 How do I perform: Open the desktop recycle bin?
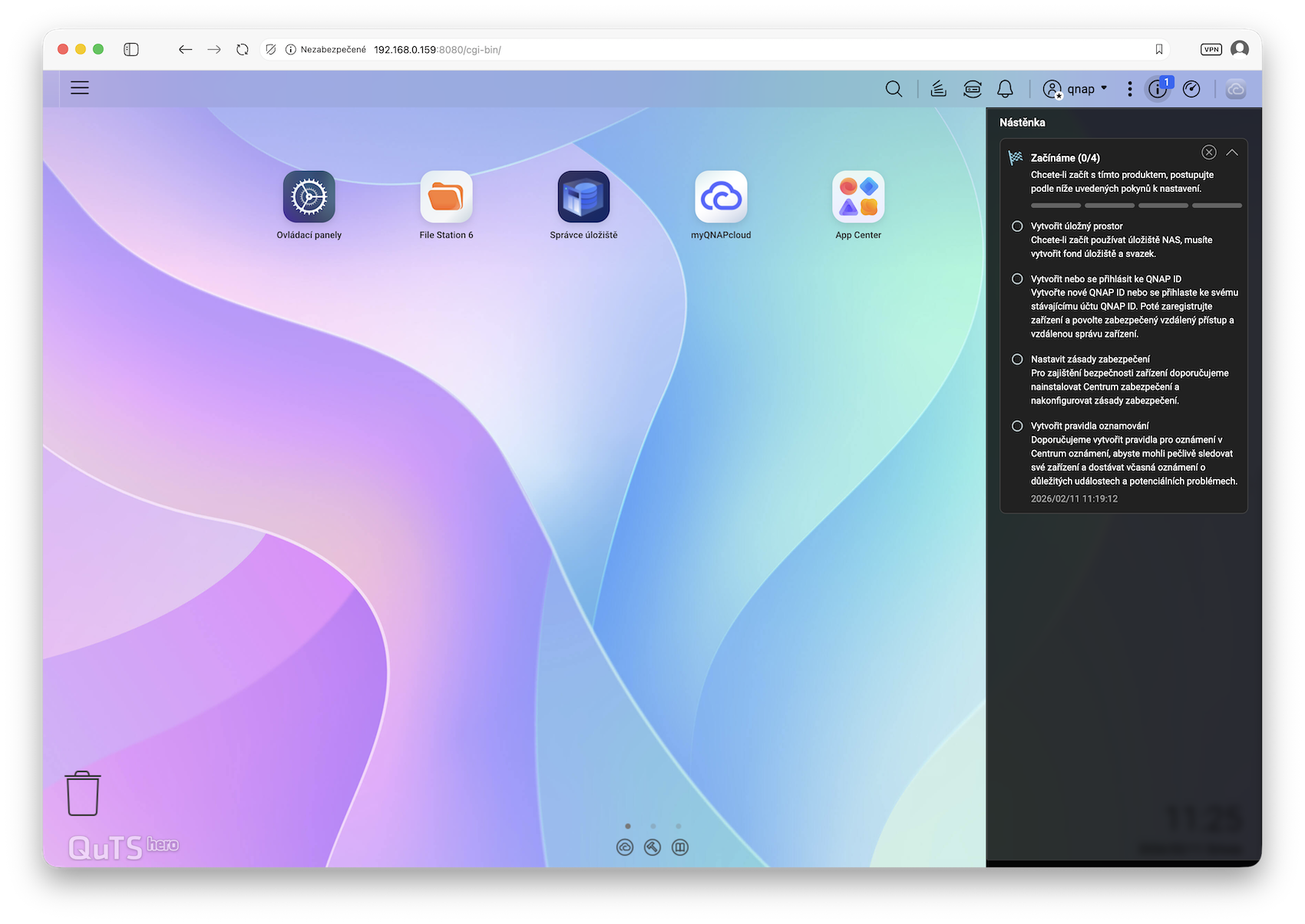[x=83, y=794]
